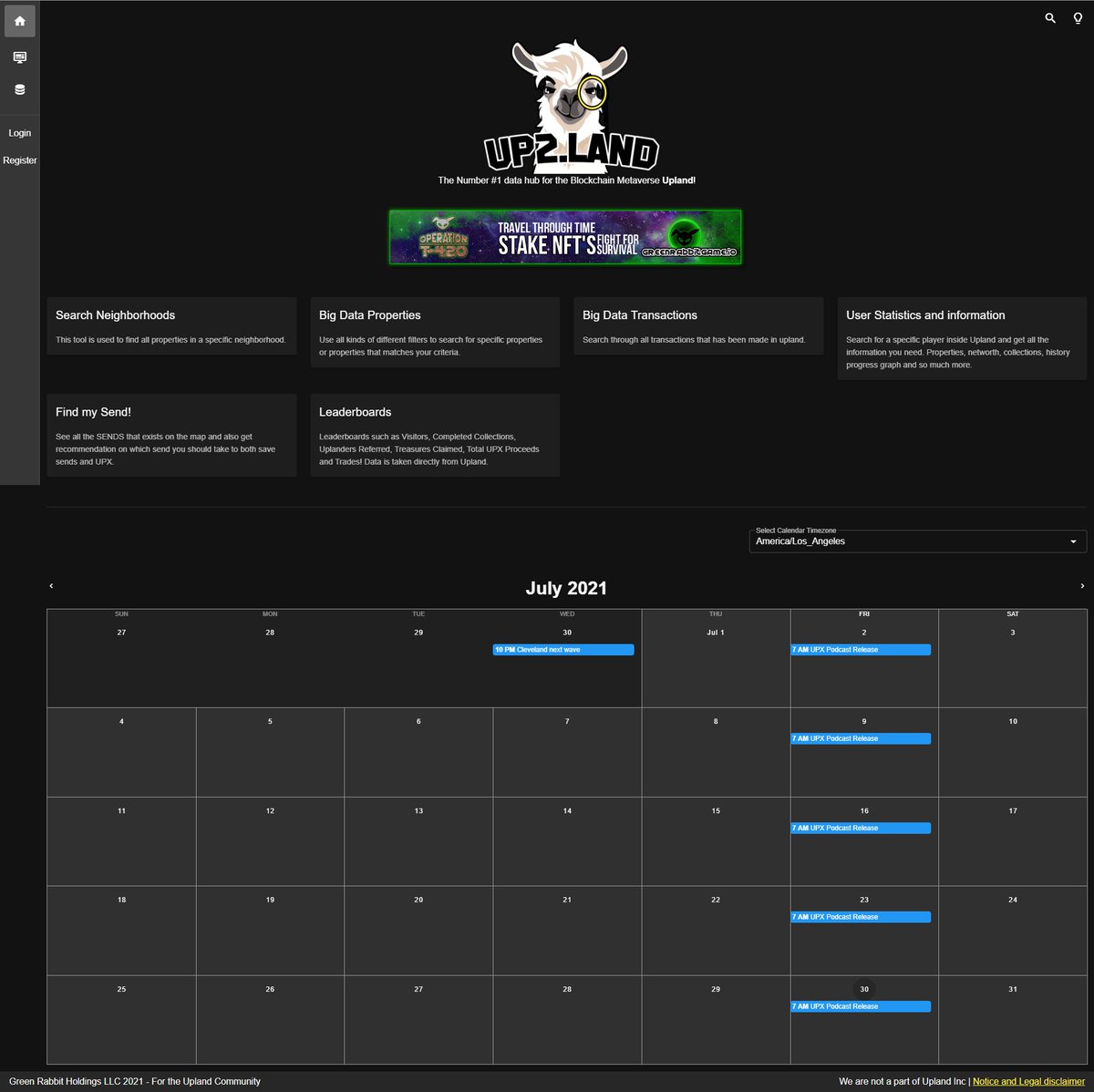Select the July 2021 calendar title
Viewport: 1094px width, 1092px height.
pyautogui.click(x=566, y=588)
